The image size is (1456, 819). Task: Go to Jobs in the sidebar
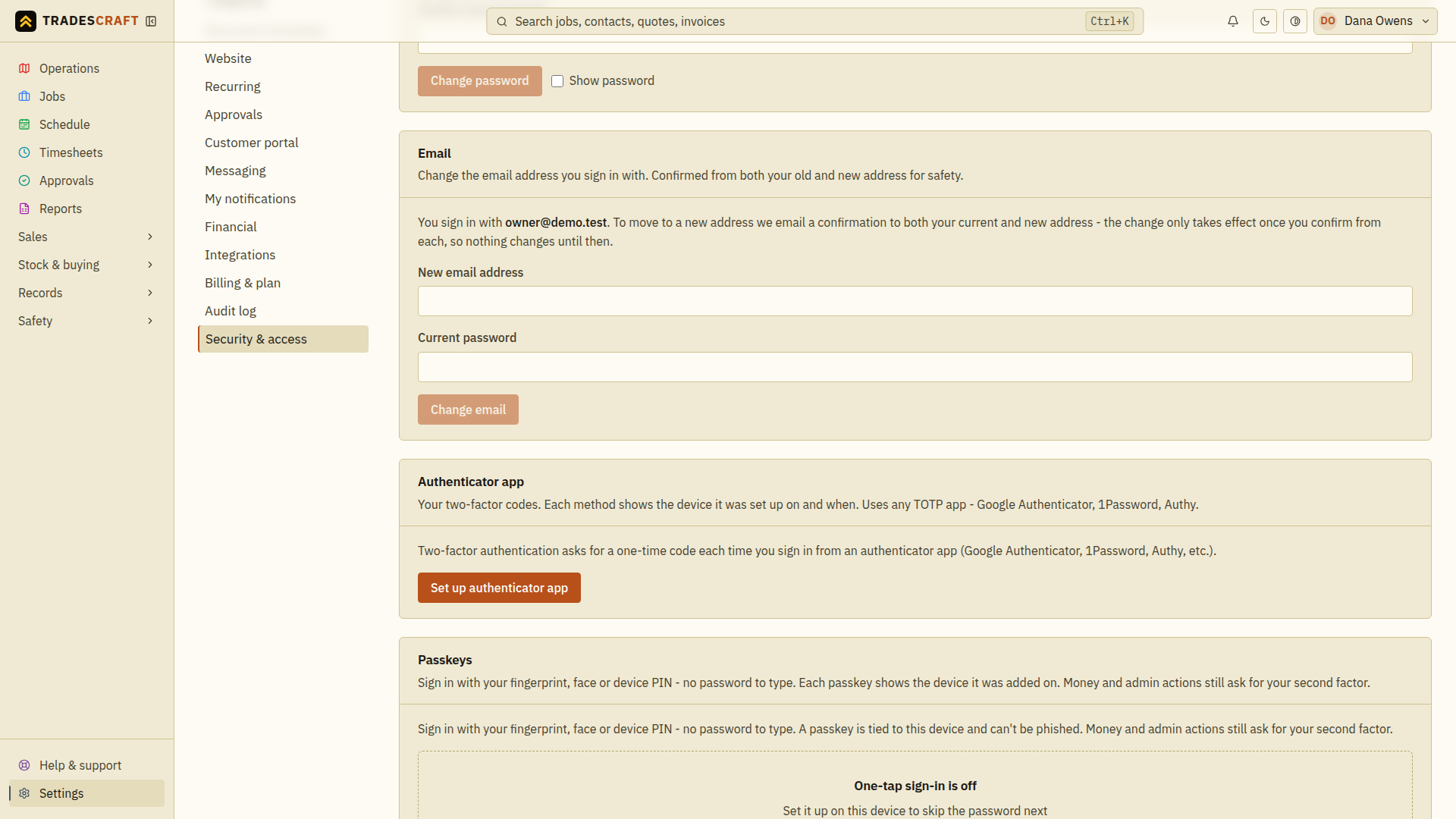click(x=86, y=96)
